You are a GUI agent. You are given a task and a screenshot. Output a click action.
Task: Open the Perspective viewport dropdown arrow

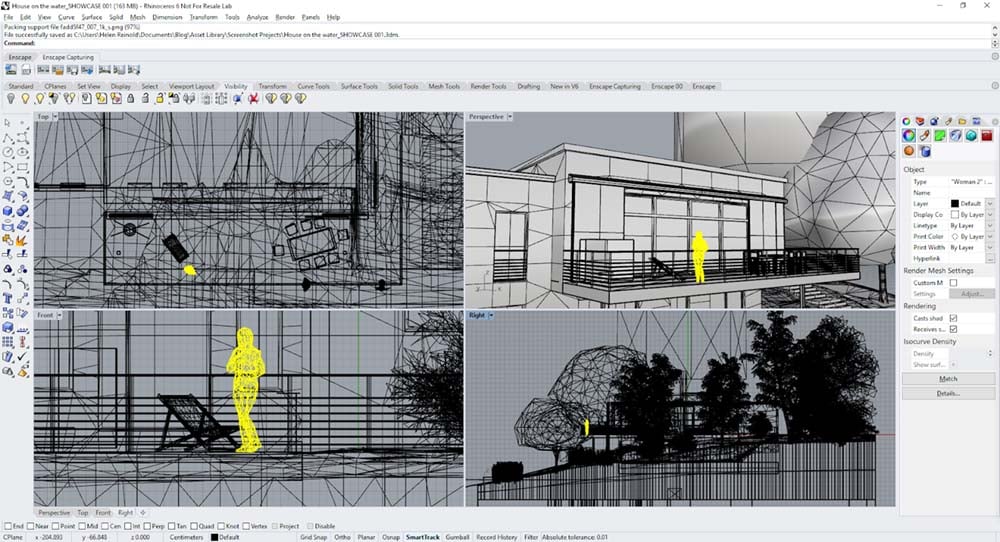510,117
